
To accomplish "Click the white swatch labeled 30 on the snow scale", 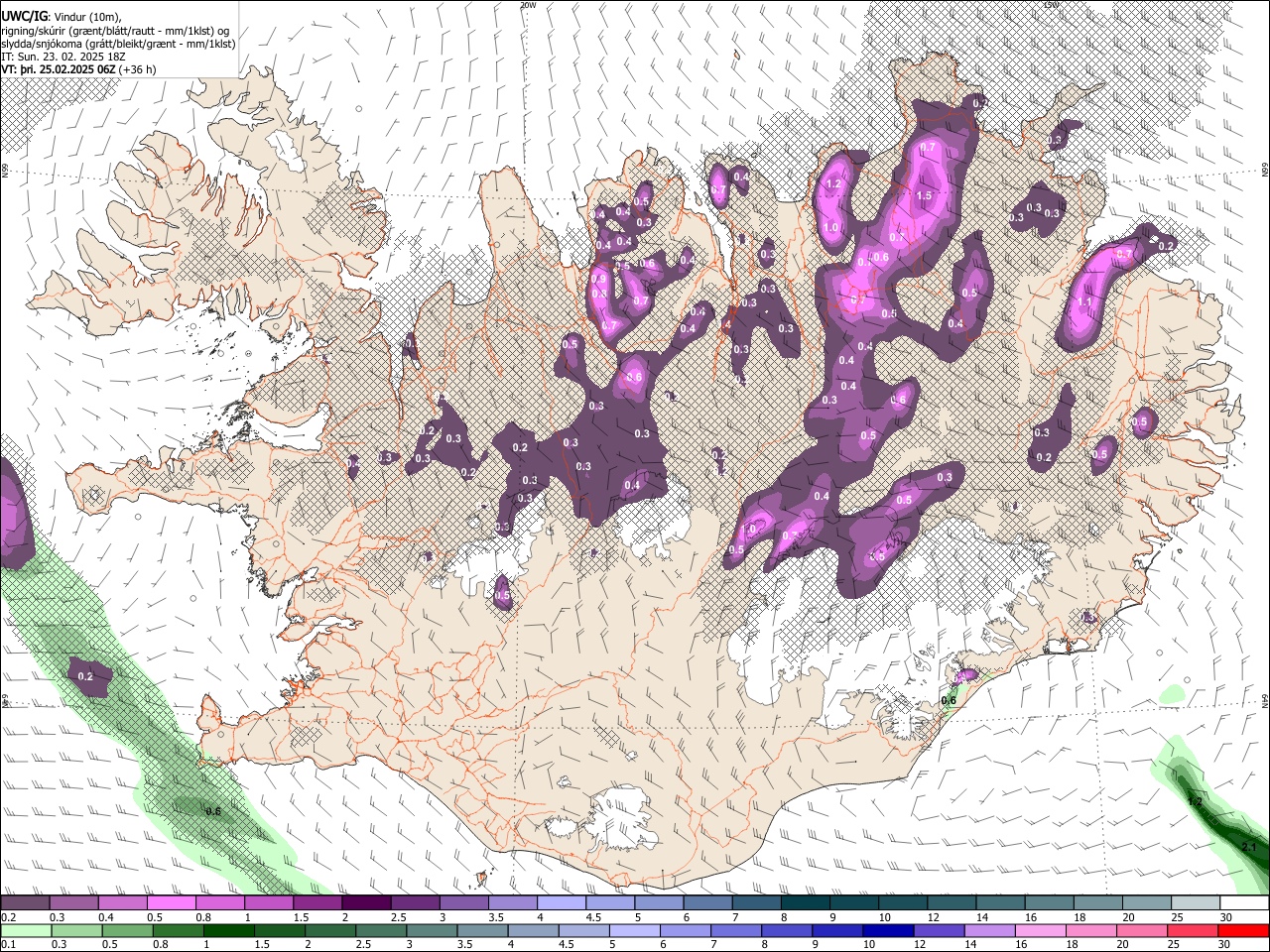I will click(x=1244, y=903).
